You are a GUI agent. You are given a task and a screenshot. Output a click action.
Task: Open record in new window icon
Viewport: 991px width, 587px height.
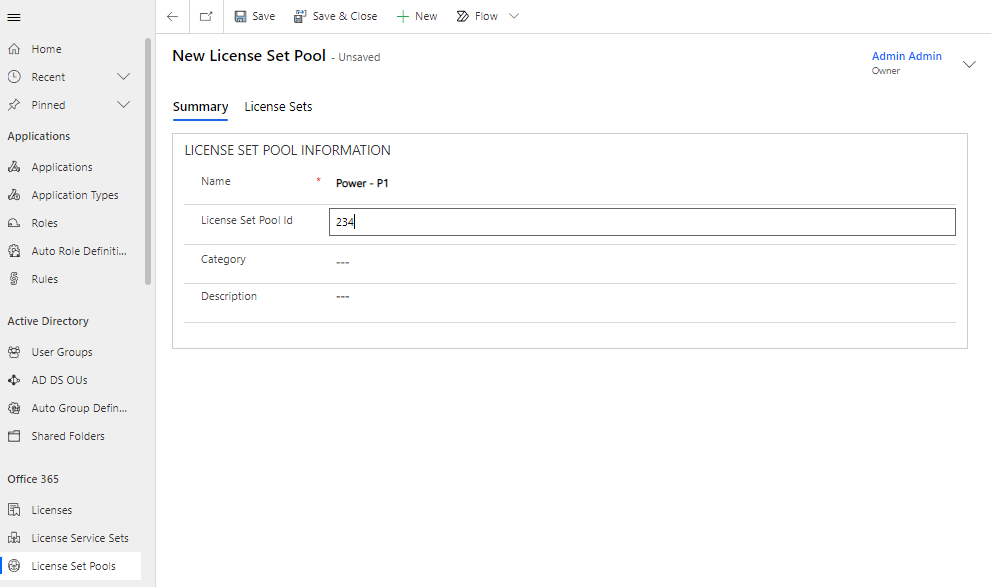coord(205,17)
